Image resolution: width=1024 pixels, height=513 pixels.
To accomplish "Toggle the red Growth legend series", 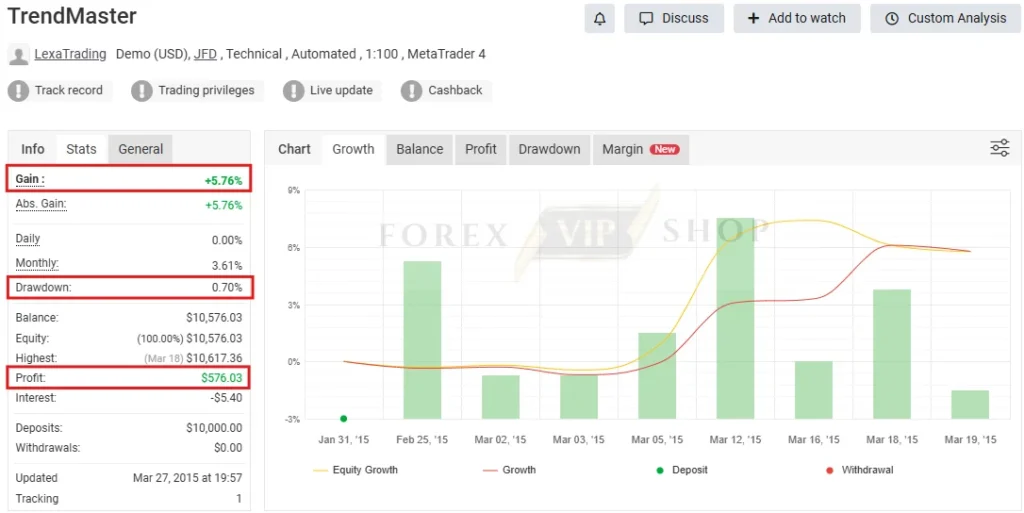I will coord(509,470).
